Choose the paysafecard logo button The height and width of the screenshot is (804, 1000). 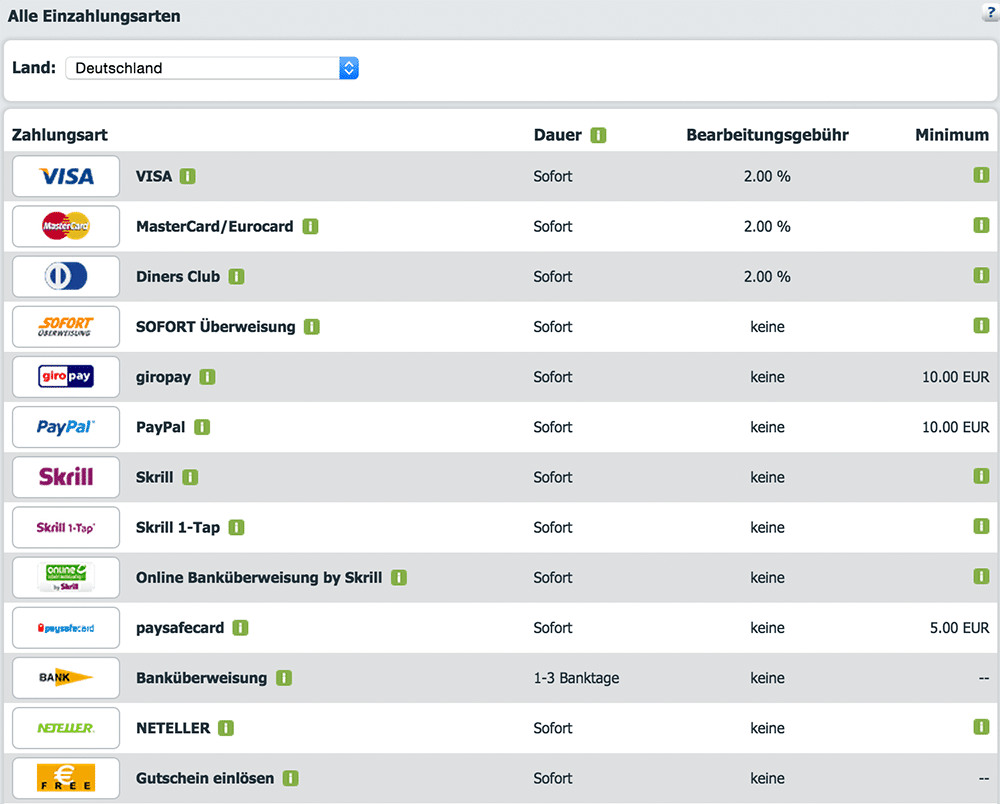coord(66,628)
